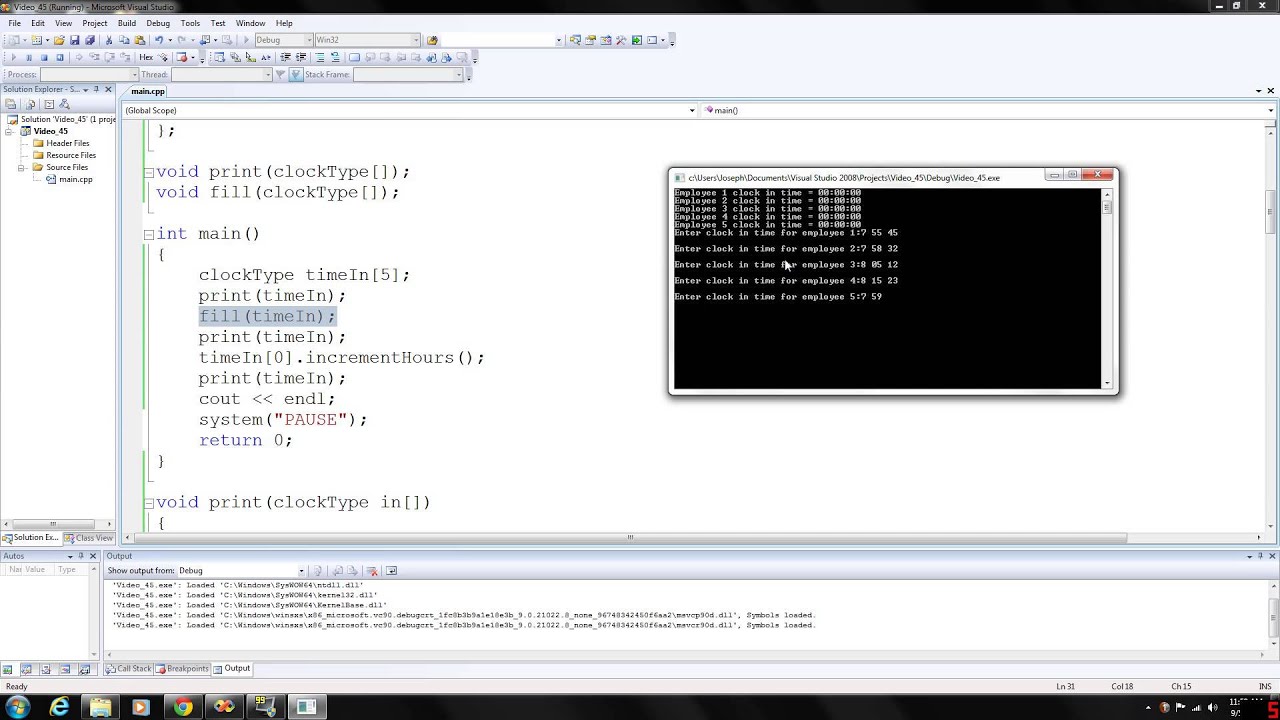Viewport: 1280px width, 720px height.
Task: Click the Paste clipboard icon
Action: (x=139, y=40)
